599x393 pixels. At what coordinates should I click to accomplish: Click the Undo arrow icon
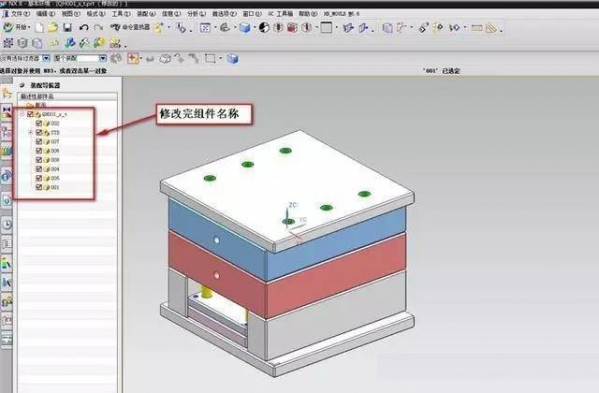tap(84, 27)
